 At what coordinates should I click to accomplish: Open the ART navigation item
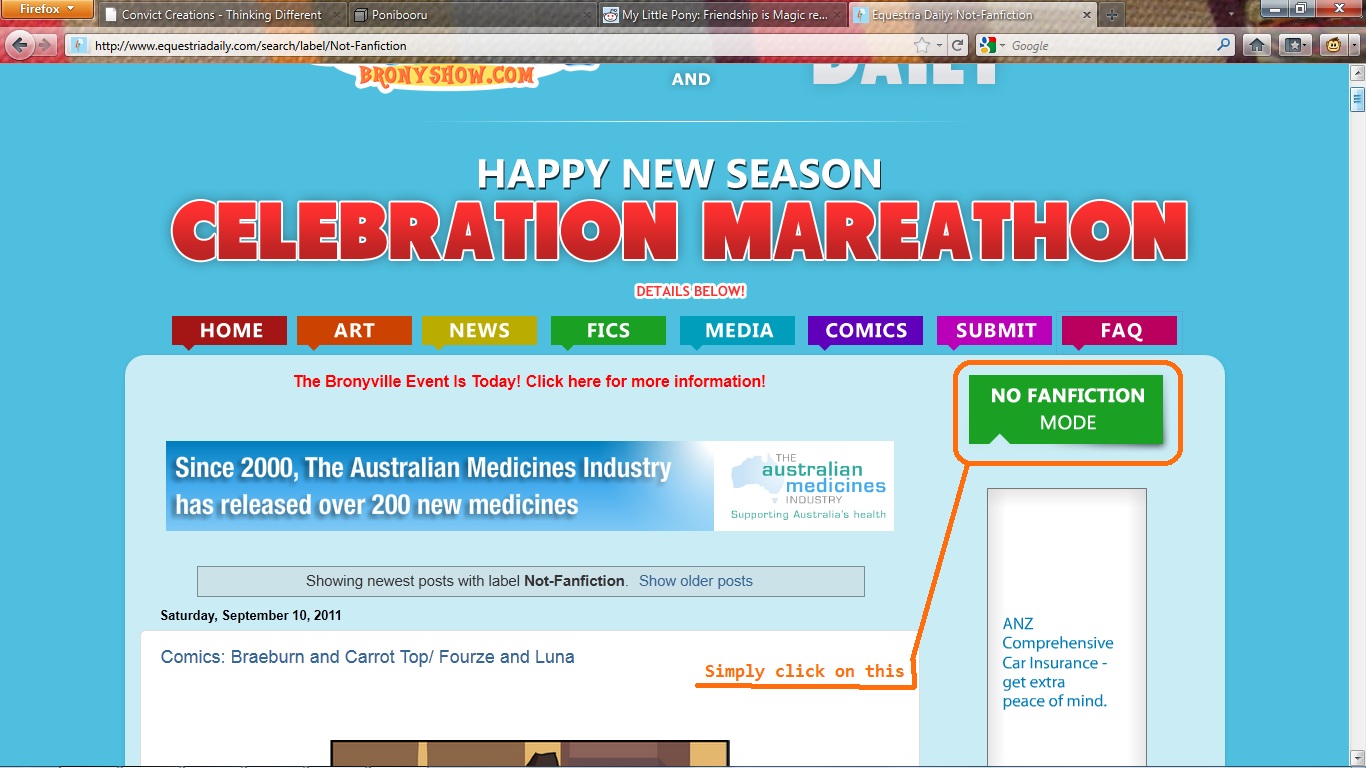[354, 331]
